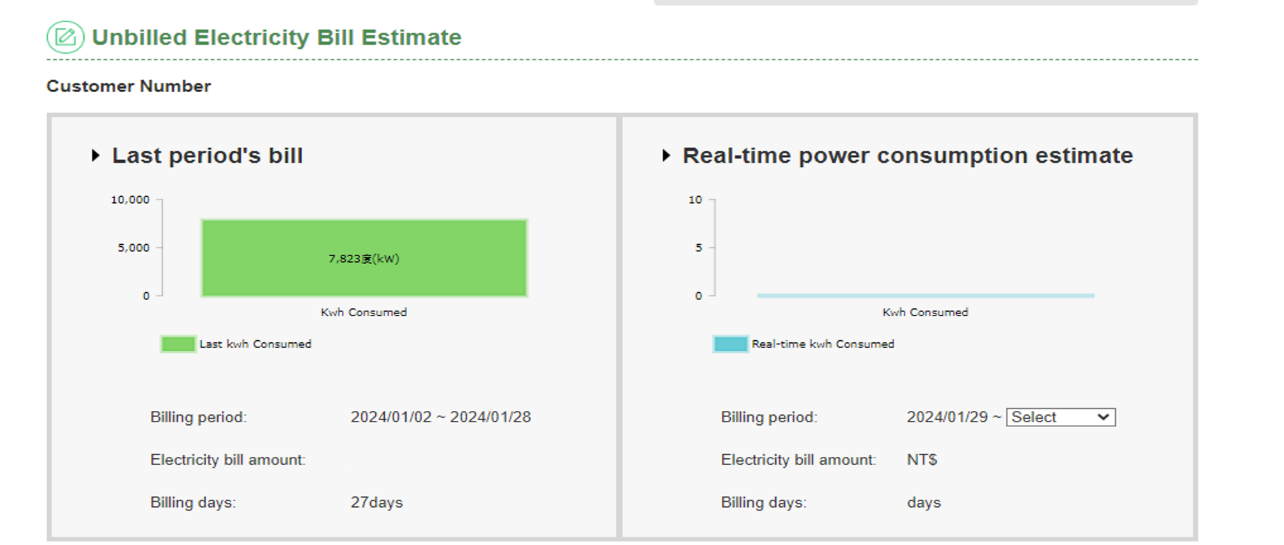Image resolution: width=1284 pixels, height=545 pixels.
Task: Click the Real-time kwh Consumed legend label
Action: [823, 344]
